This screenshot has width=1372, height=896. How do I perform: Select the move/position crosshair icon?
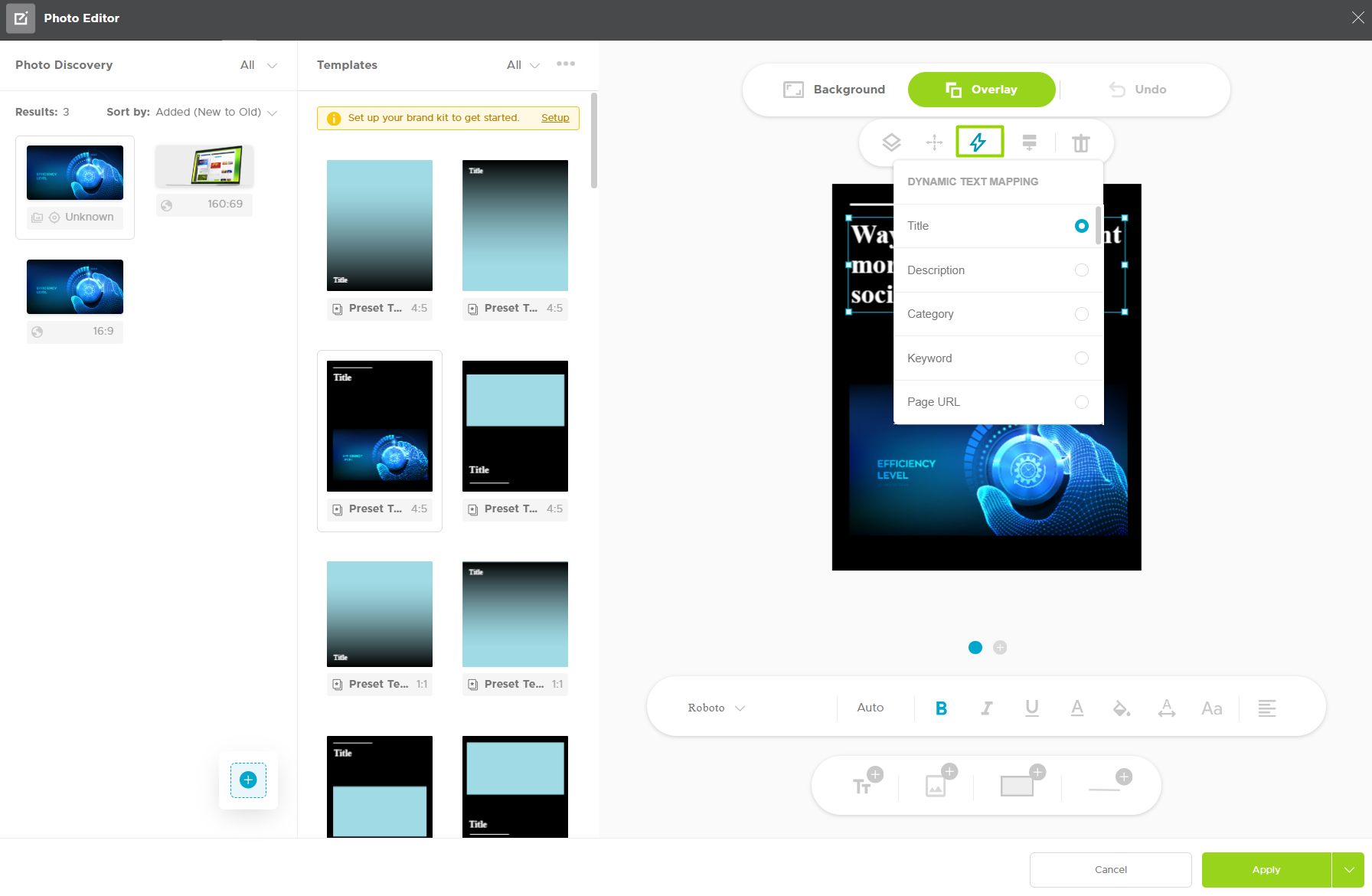click(934, 142)
